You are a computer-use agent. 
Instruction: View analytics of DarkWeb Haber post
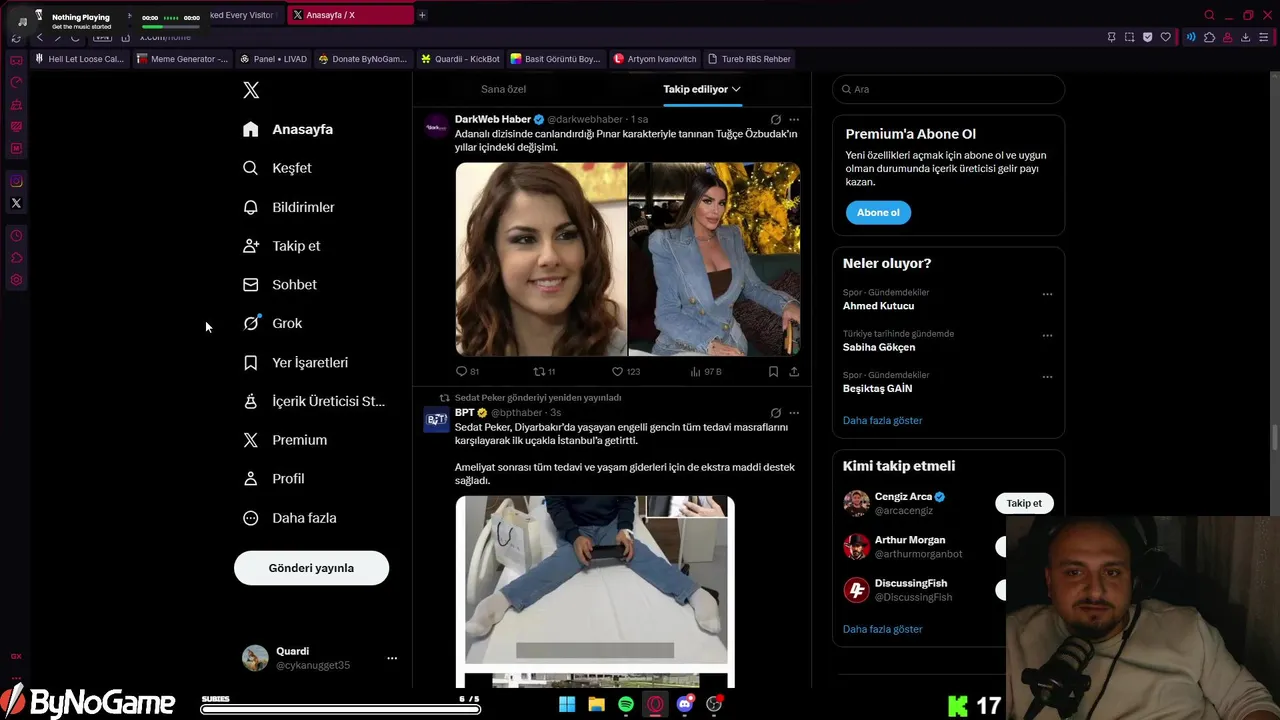pyautogui.click(x=705, y=371)
